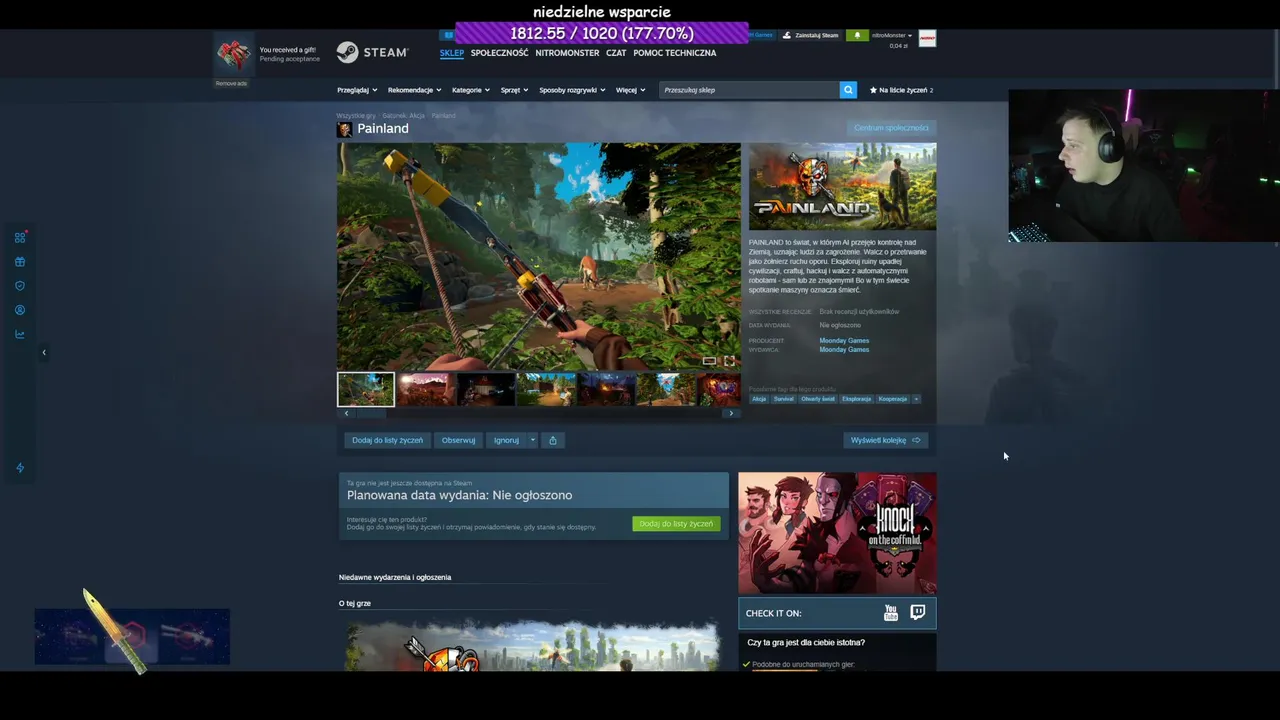The image size is (1280, 720).
Task: Open the SPOŁECZNOŚĆ menu
Action: pos(499,53)
